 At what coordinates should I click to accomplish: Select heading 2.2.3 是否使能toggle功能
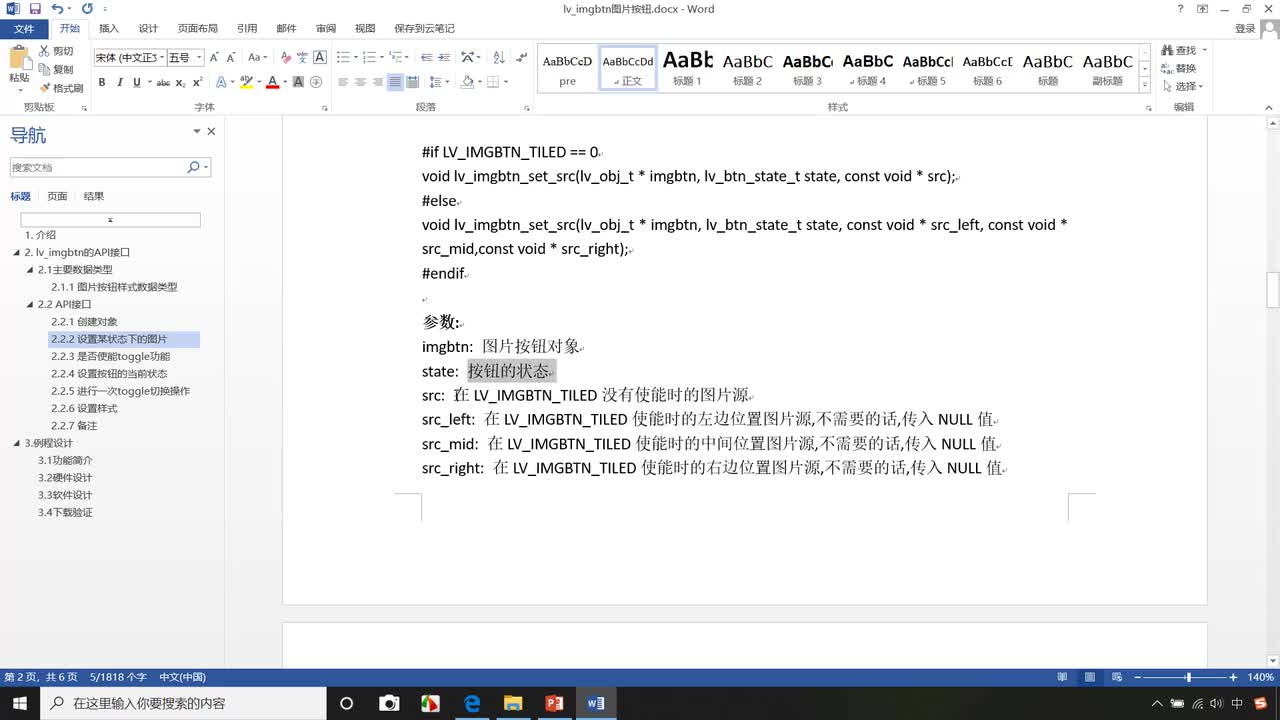pyautogui.click(x=111, y=356)
